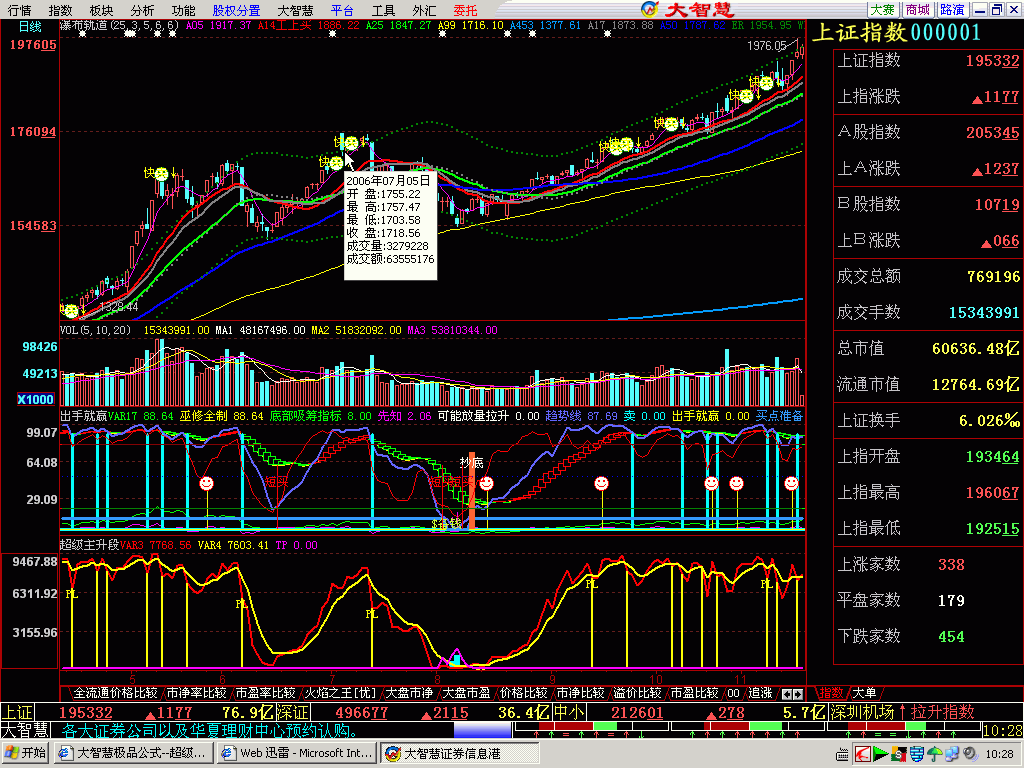Click the S-logo tray icon
Viewport: 1024px width, 768px height.
click(x=899, y=754)
